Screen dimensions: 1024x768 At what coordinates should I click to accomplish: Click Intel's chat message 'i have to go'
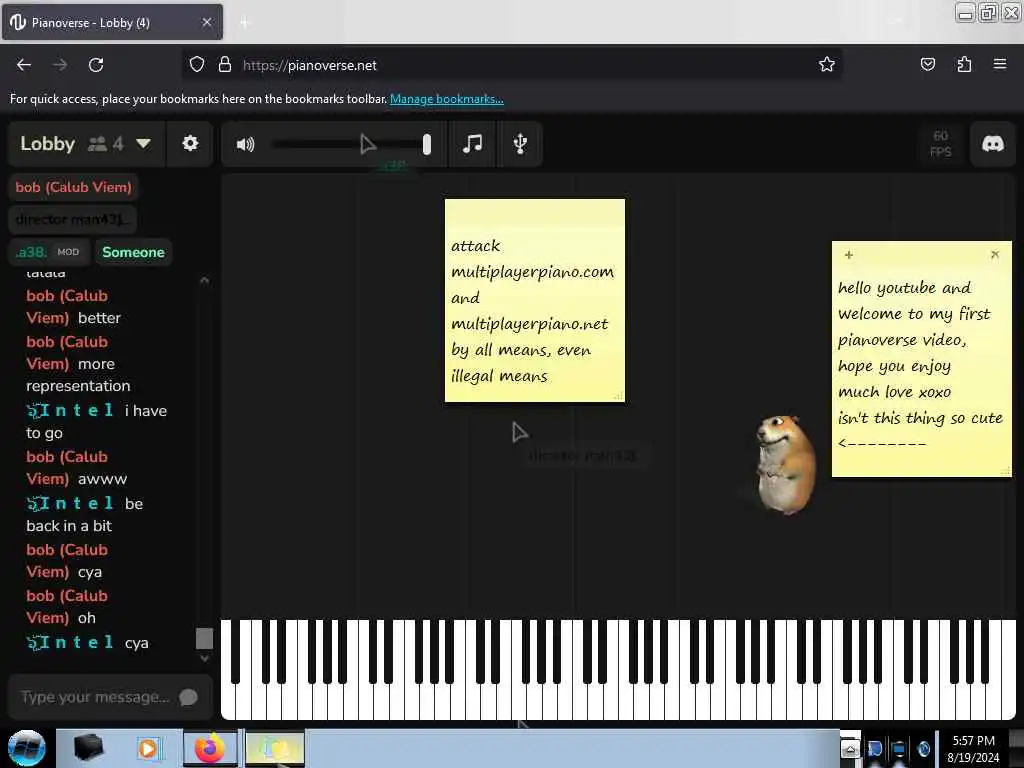(x=97, y=422)
